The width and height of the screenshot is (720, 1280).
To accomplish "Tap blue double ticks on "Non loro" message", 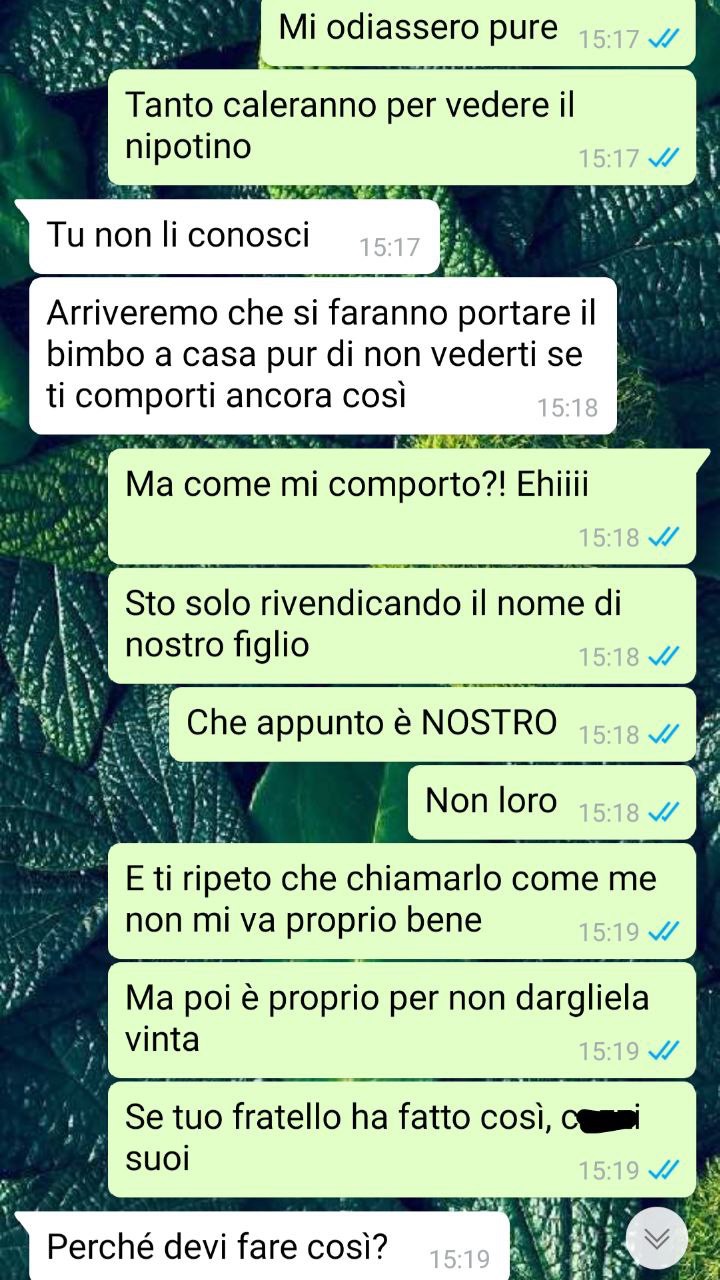I will coord(664,812).
